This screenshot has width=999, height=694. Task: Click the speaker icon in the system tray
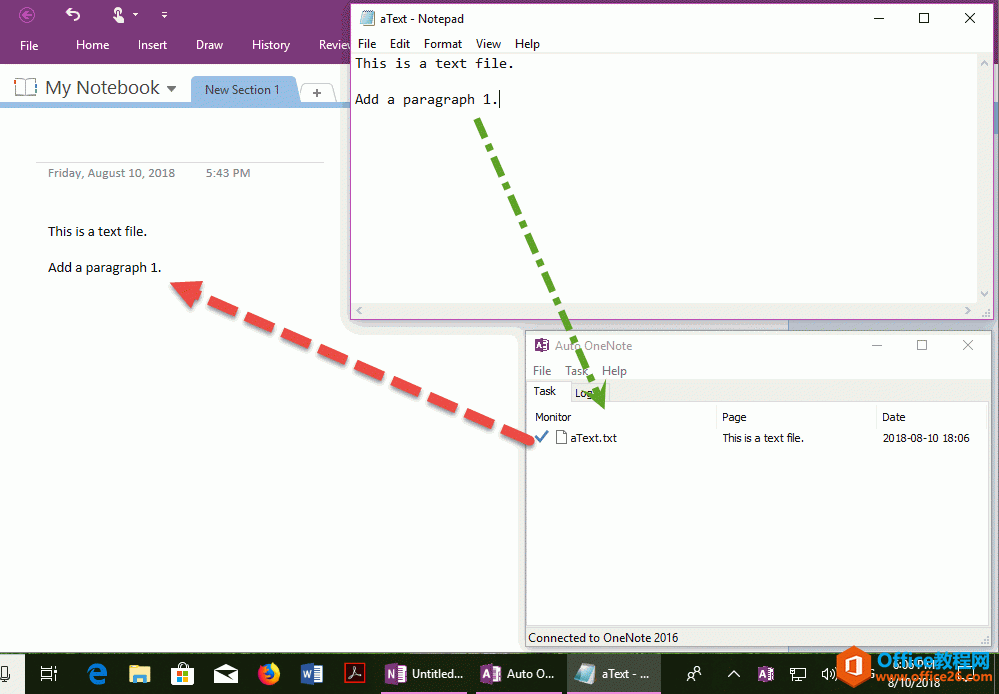(x=829, y=673)
